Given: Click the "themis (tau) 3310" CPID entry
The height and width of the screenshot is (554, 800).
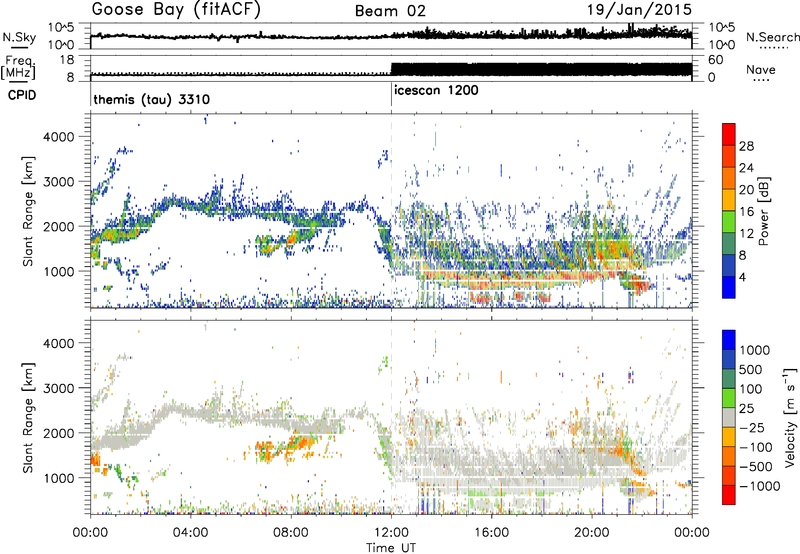Looking at the screenshot, I should tap(152, 99).
